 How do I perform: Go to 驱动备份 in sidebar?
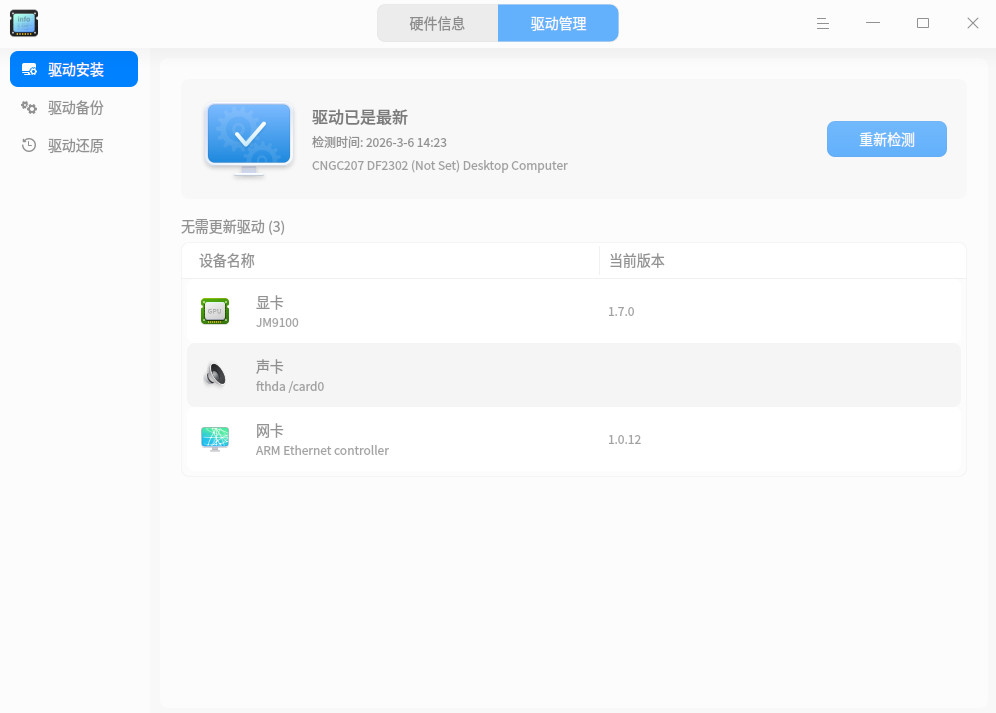coord(74,107)
